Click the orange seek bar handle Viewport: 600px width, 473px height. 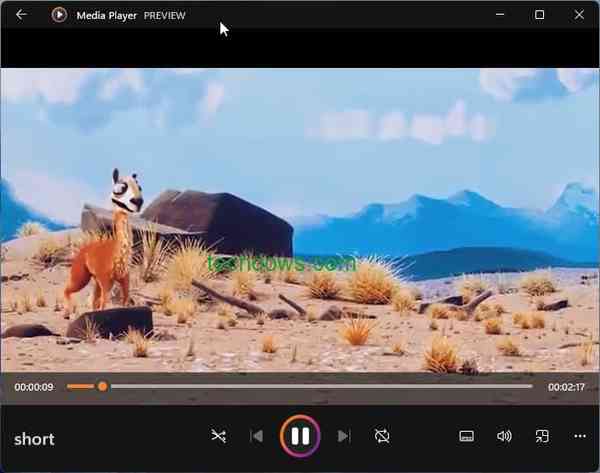click(103, 387)
